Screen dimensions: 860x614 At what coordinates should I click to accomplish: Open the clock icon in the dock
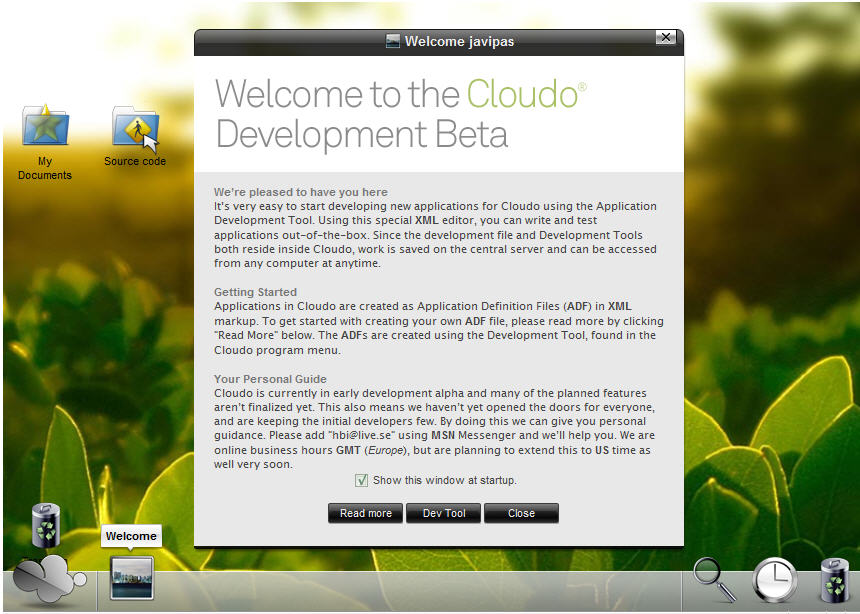coord(775,581)
